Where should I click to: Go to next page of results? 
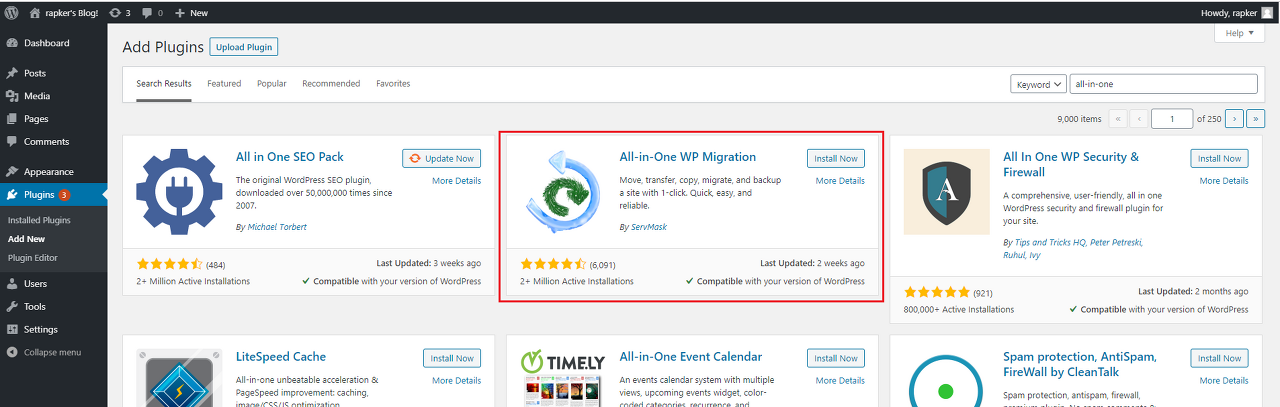point(1235,119)
